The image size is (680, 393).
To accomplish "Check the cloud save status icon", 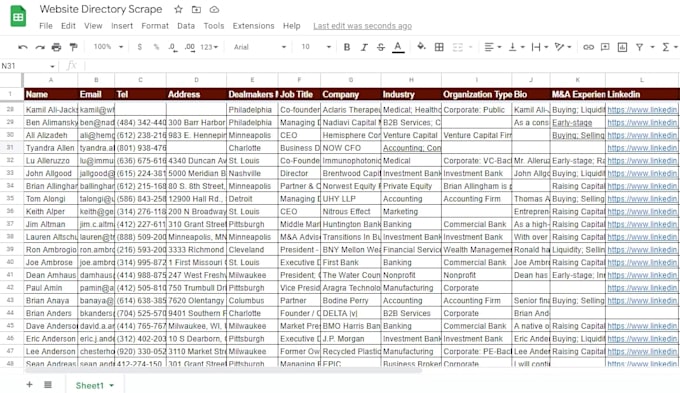I will tap(214, 9).
